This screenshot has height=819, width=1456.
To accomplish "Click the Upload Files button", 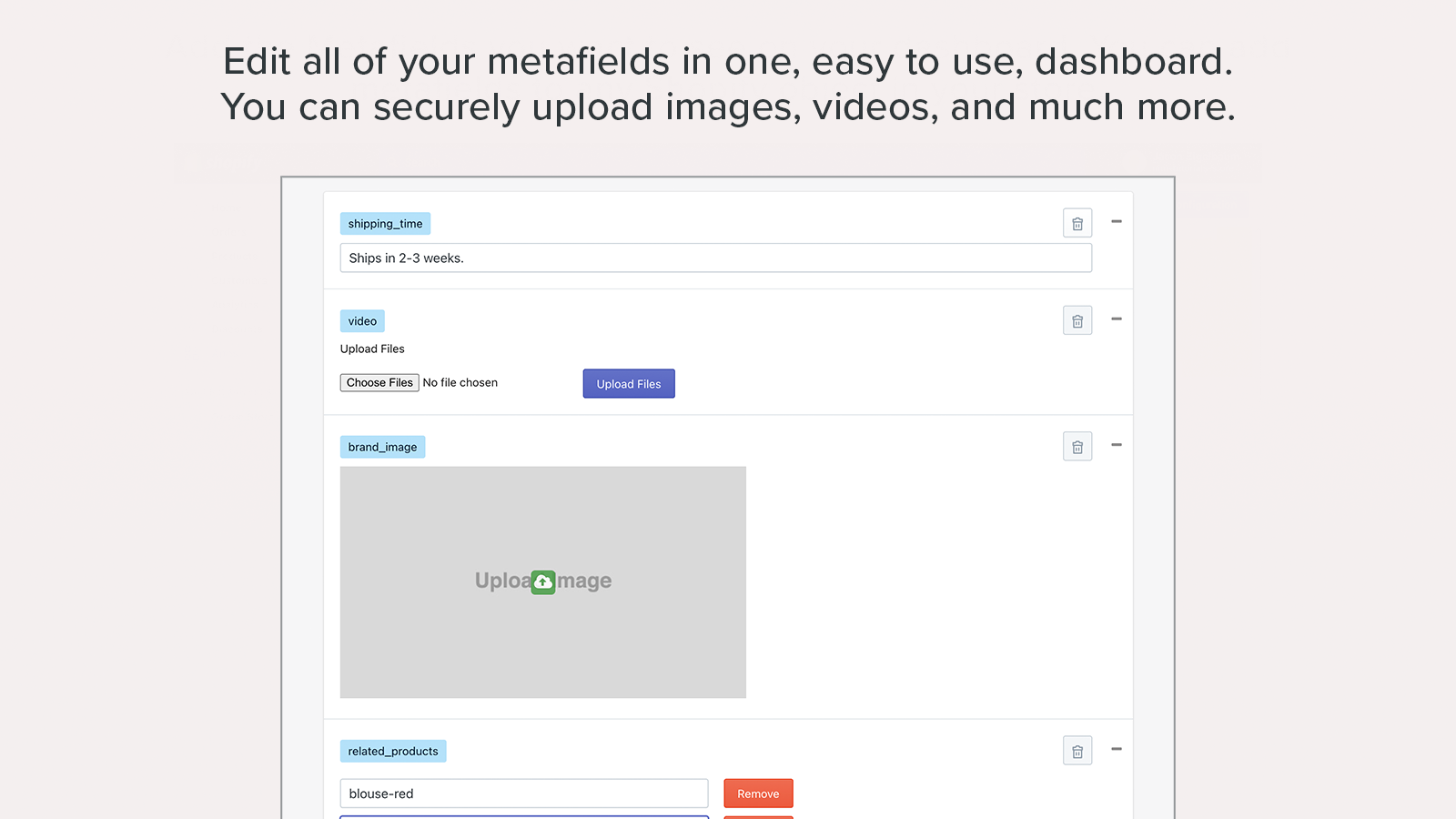I will pyautogui.click(x=628, y=383).
